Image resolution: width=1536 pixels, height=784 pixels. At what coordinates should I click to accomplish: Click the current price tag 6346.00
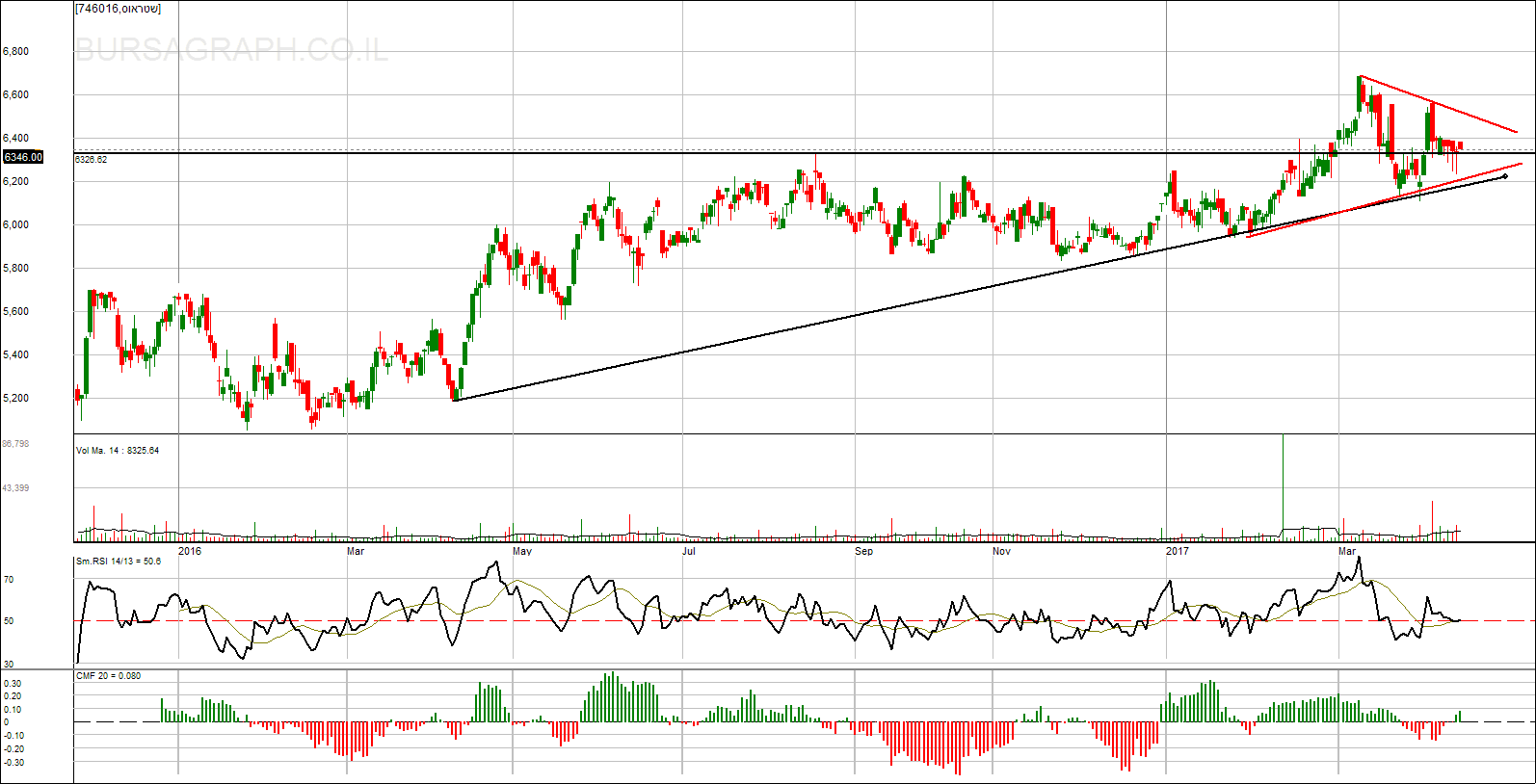[x=23, y=157]
